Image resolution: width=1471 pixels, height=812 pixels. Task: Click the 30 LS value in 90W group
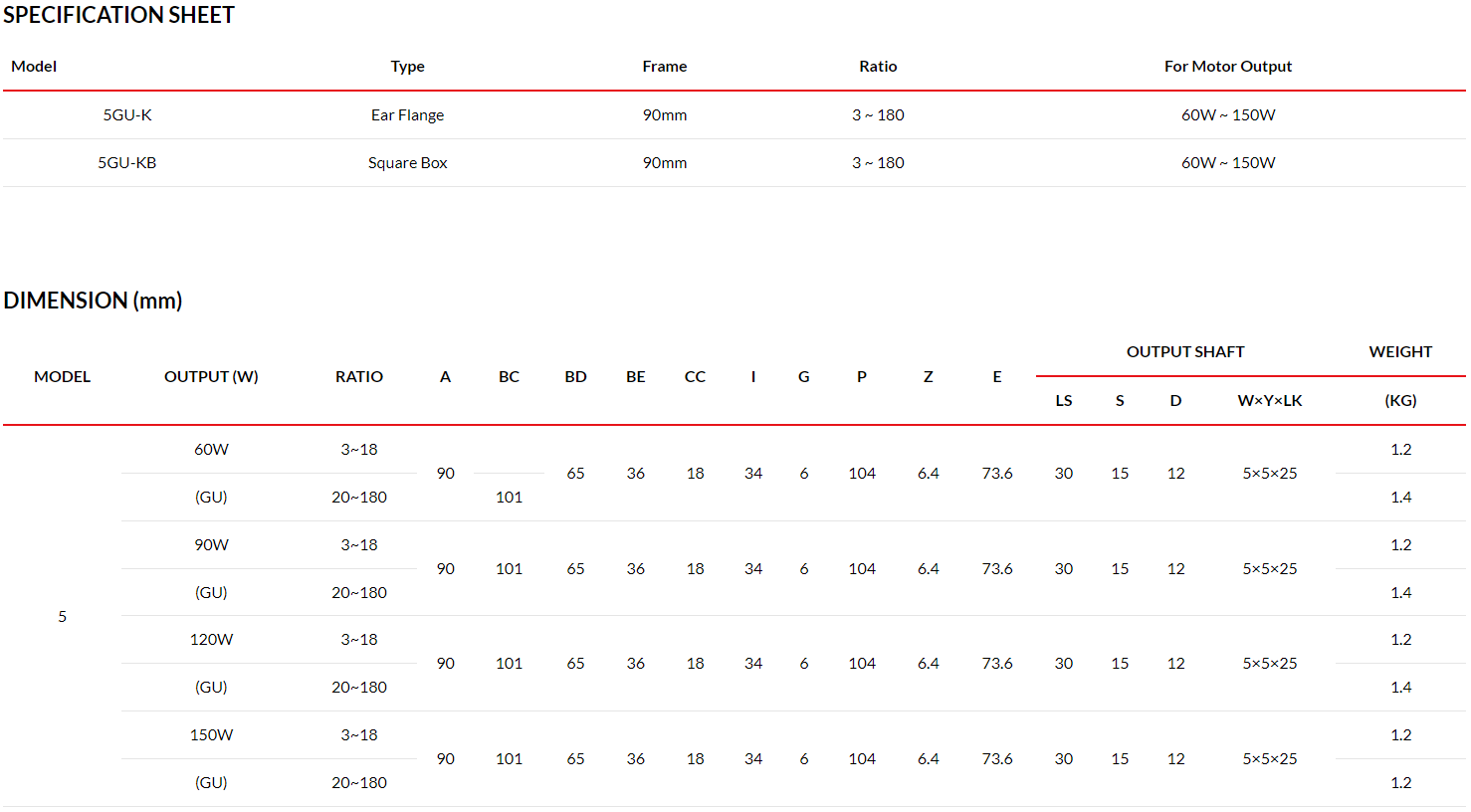[1064, 569]
